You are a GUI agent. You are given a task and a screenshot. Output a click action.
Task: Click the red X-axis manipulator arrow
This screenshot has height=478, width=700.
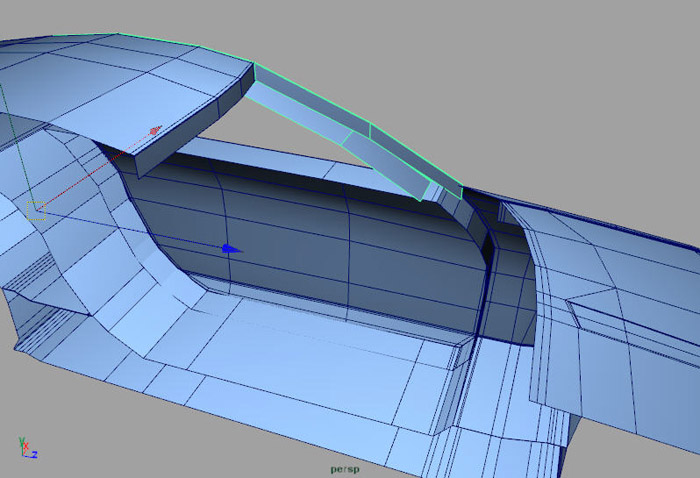[155, 130]
